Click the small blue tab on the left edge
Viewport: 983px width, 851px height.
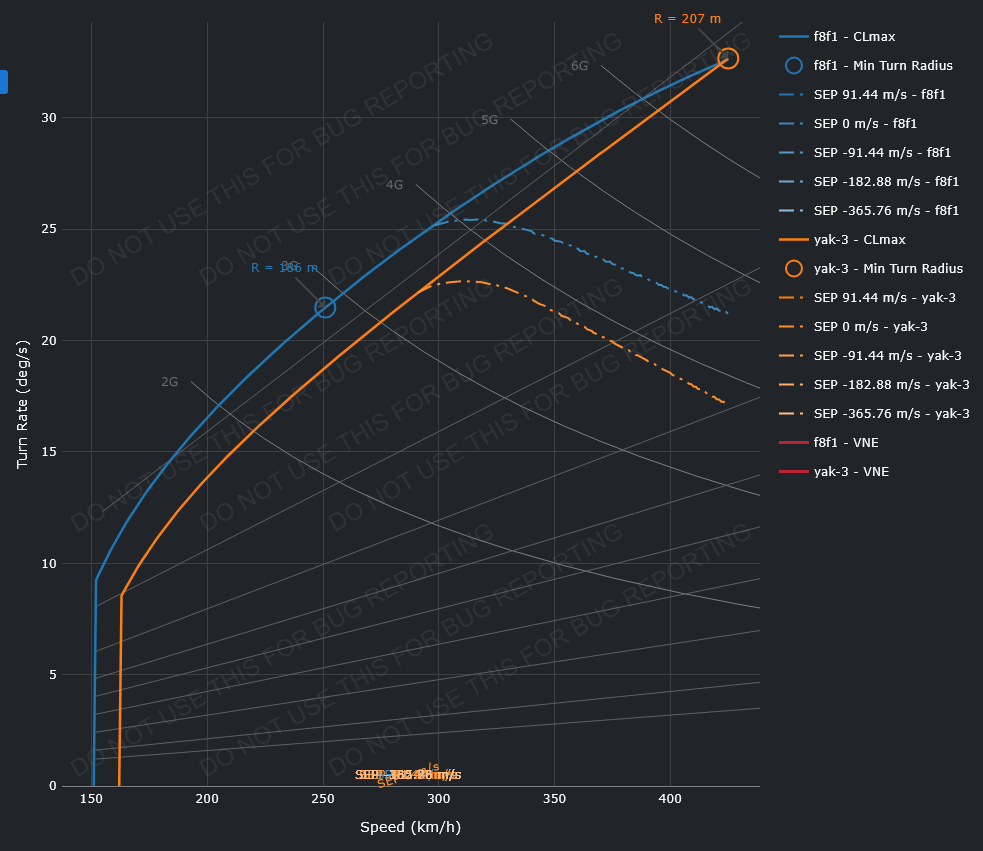tap(4, 82)
